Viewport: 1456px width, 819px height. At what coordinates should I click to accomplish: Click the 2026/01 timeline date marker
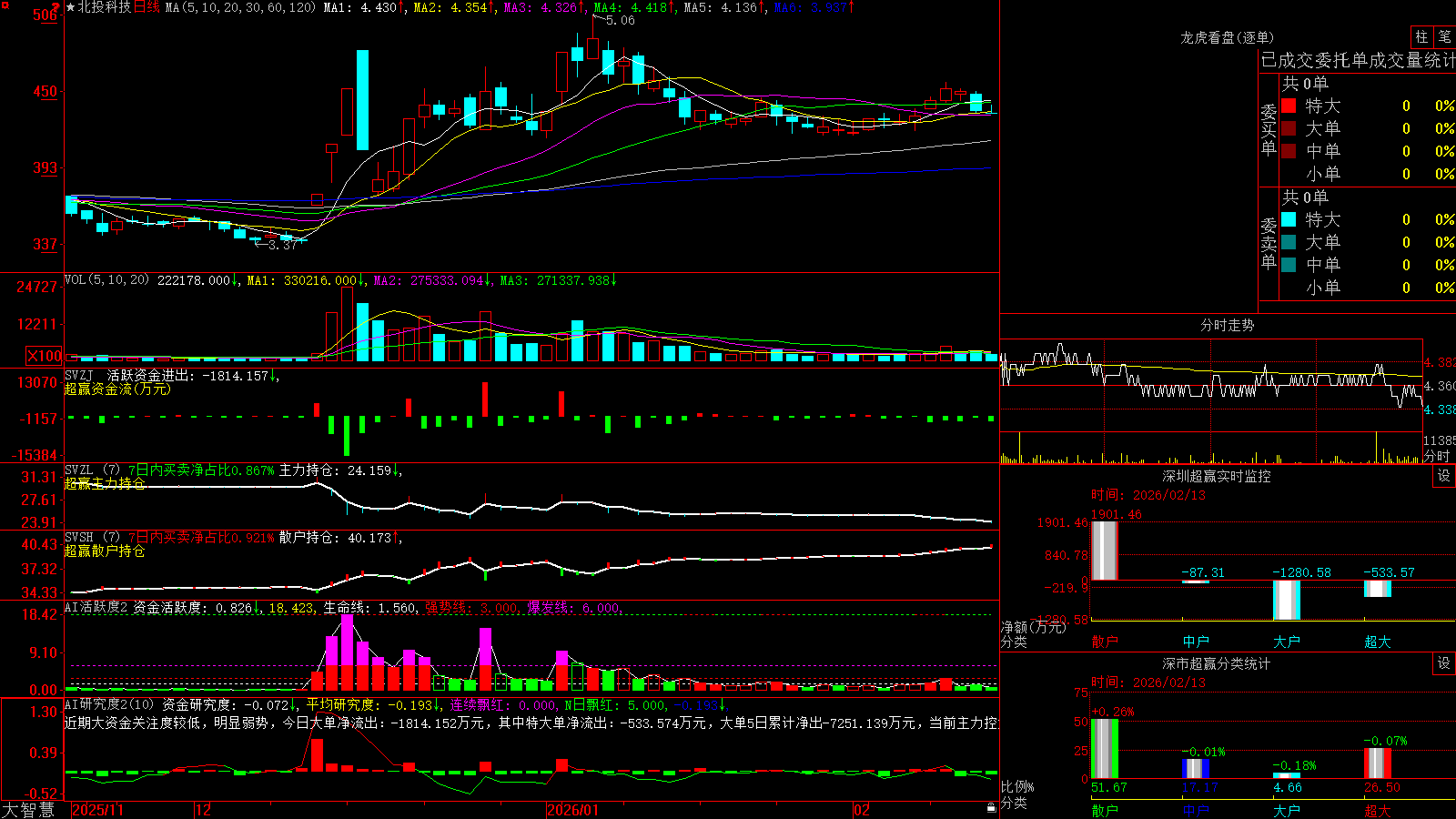point(573,810)
